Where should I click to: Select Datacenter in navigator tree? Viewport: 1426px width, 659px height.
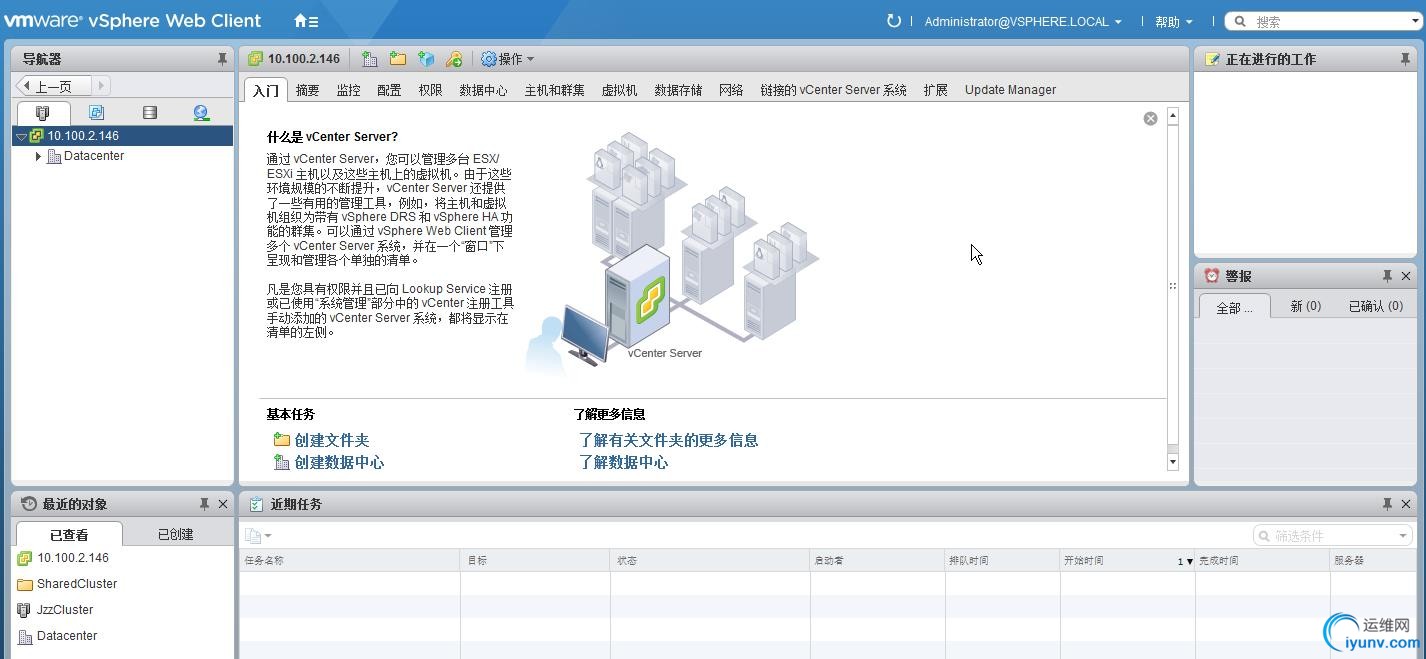click(x=94, y=156)
